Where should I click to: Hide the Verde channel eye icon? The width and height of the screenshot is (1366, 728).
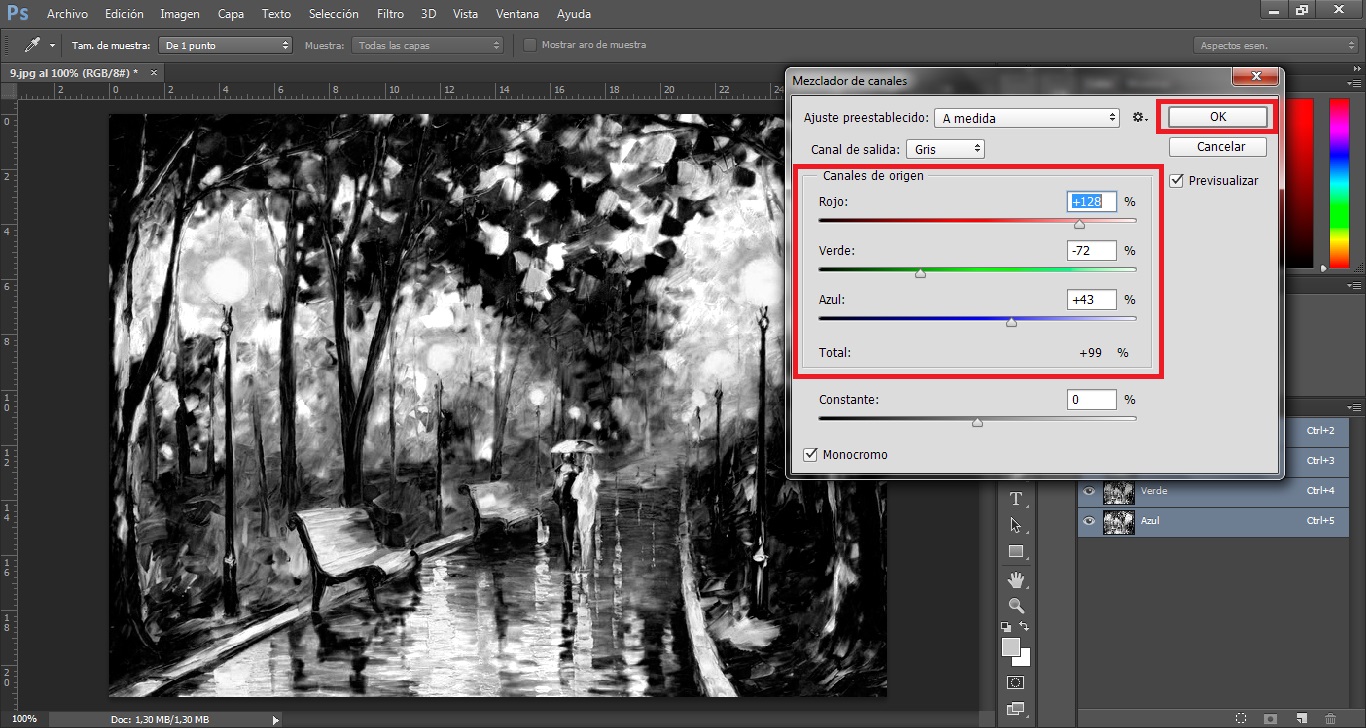[1088, 491]
